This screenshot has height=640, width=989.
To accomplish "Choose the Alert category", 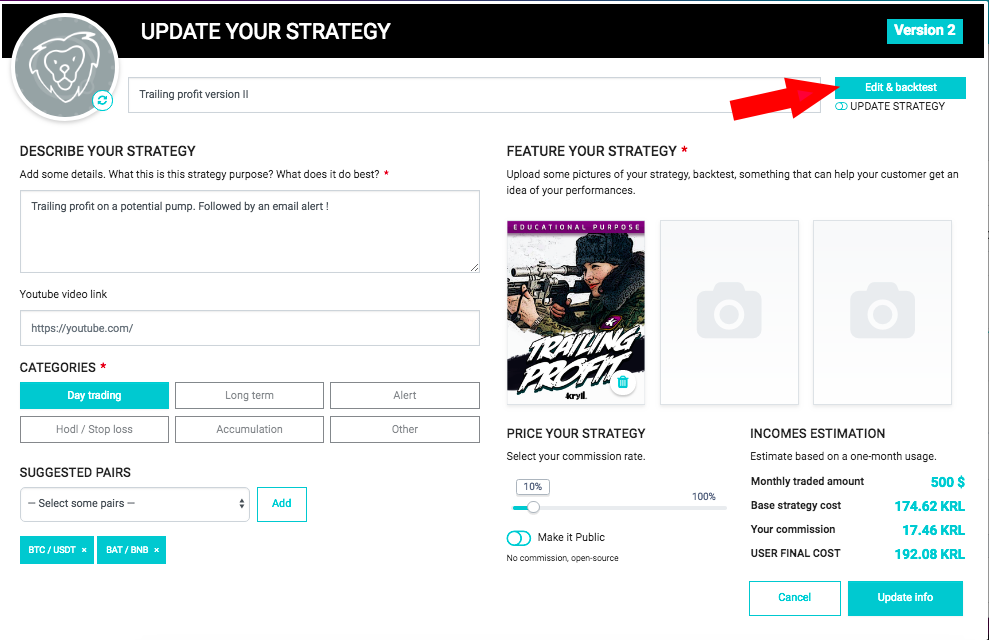I will (404, 395).
